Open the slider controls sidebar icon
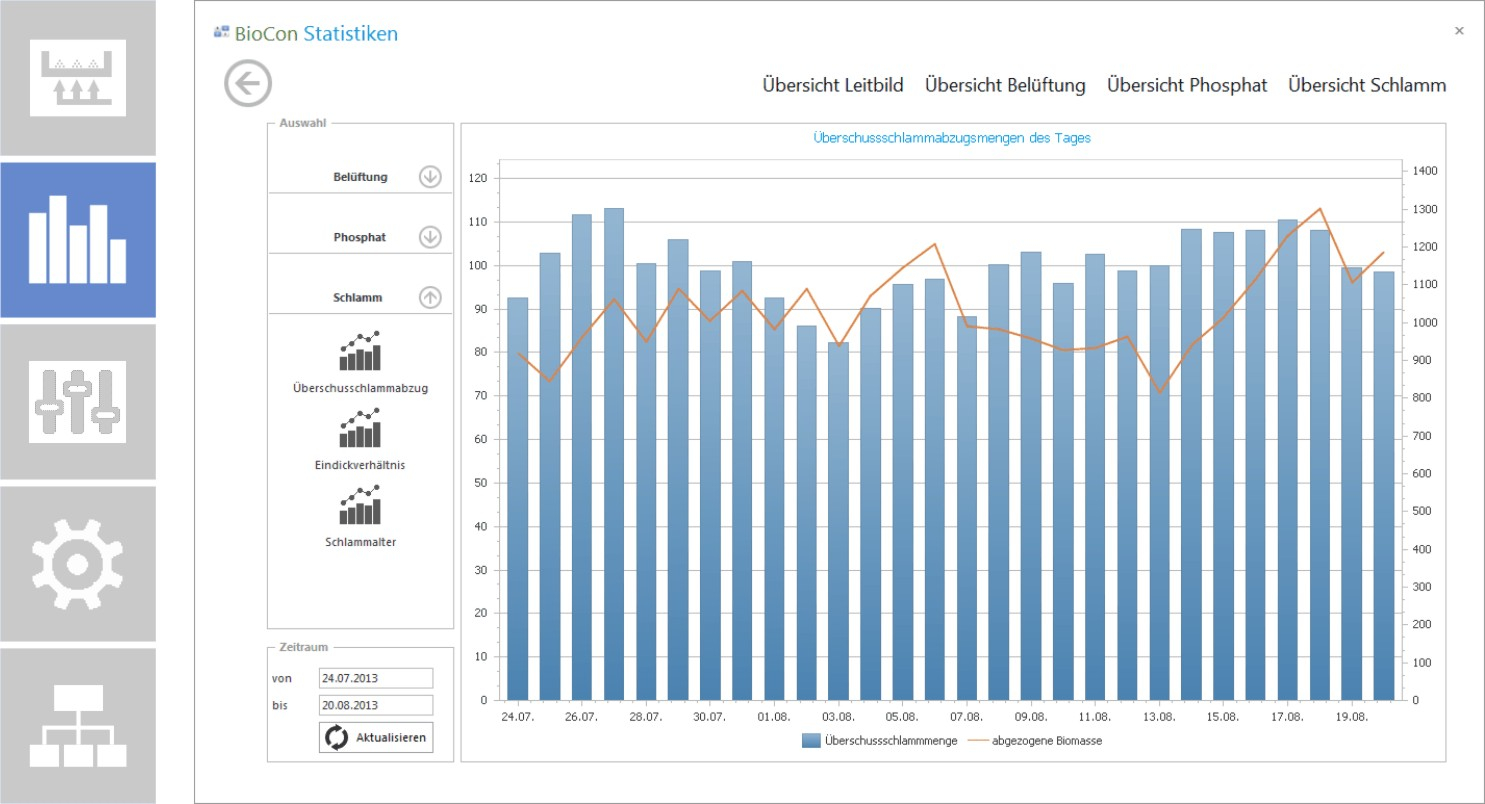Image resolution: width=1485 pixels, height=804 pixels. (78, 402)
